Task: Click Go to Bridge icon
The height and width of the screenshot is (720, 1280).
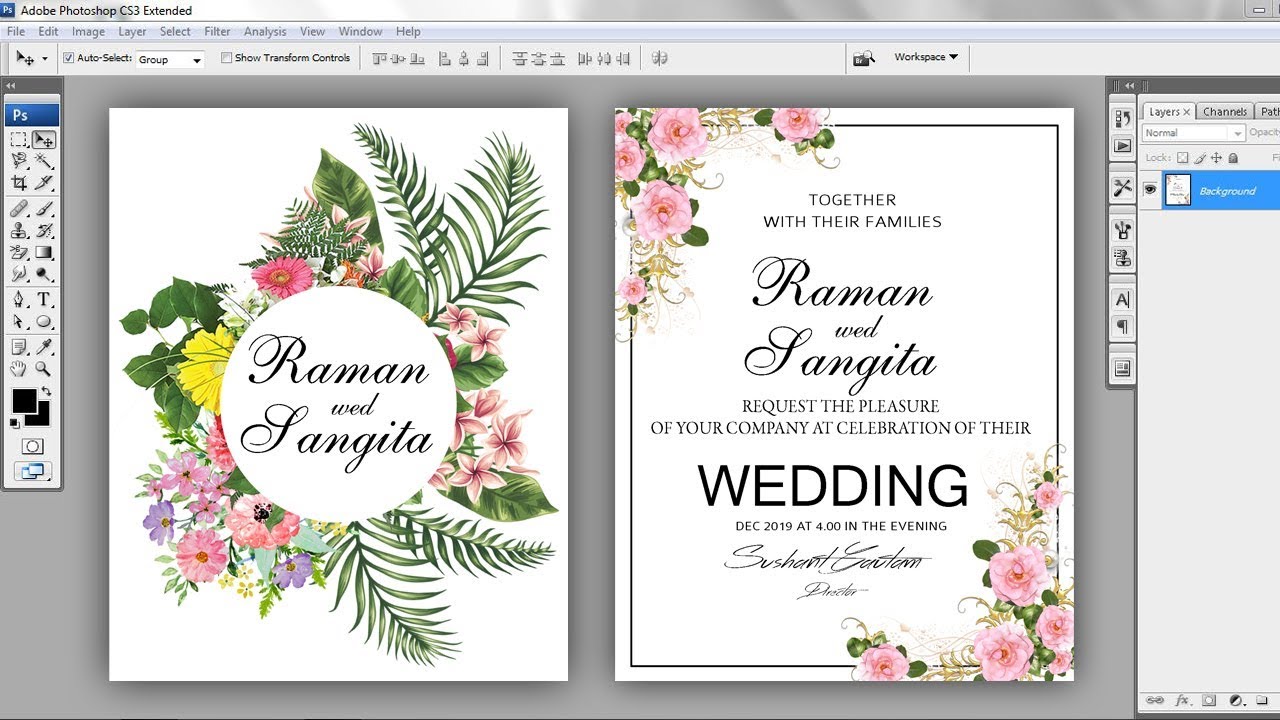Action: click(864, 58)
